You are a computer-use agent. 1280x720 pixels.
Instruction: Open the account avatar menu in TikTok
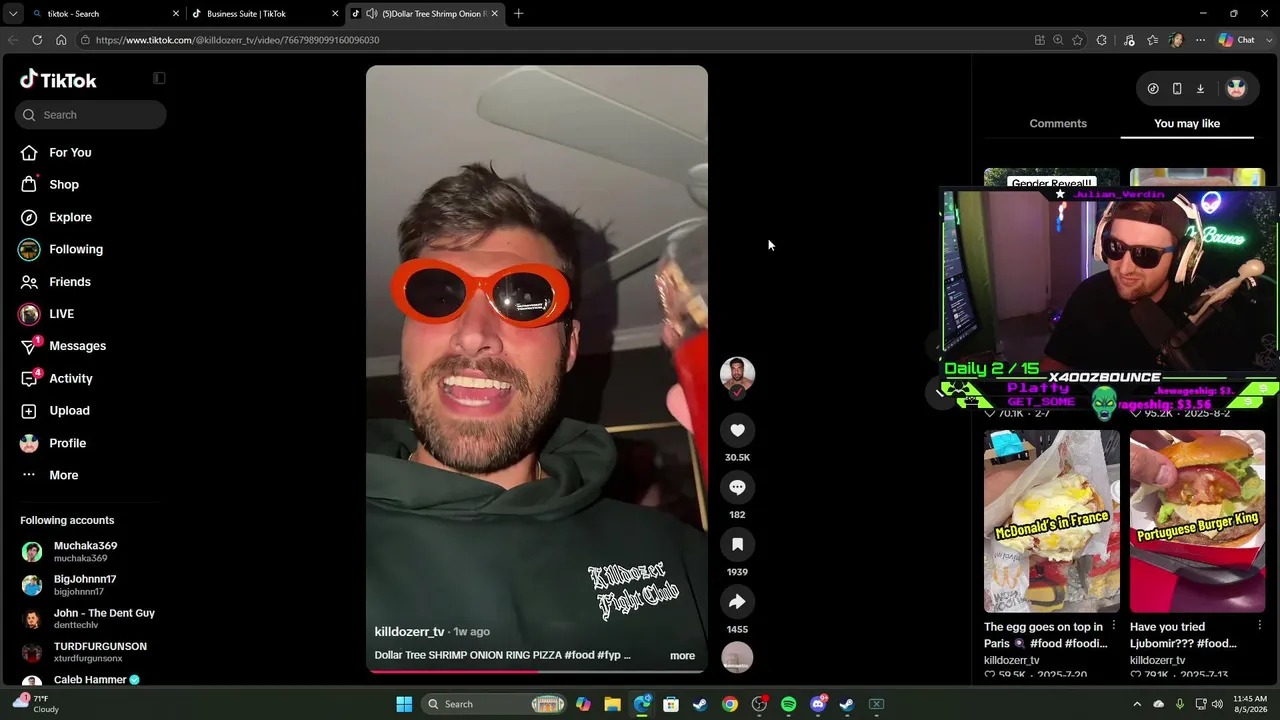click(x=1236, y=88)
